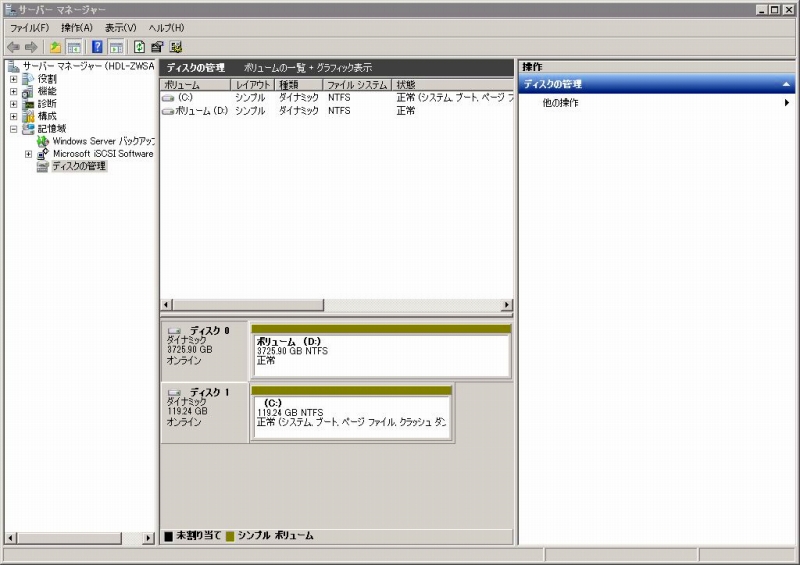This screenshot has width=800, height=565.
Task: Open 他の操作 in the actions pane
Action: click(560, 103)
